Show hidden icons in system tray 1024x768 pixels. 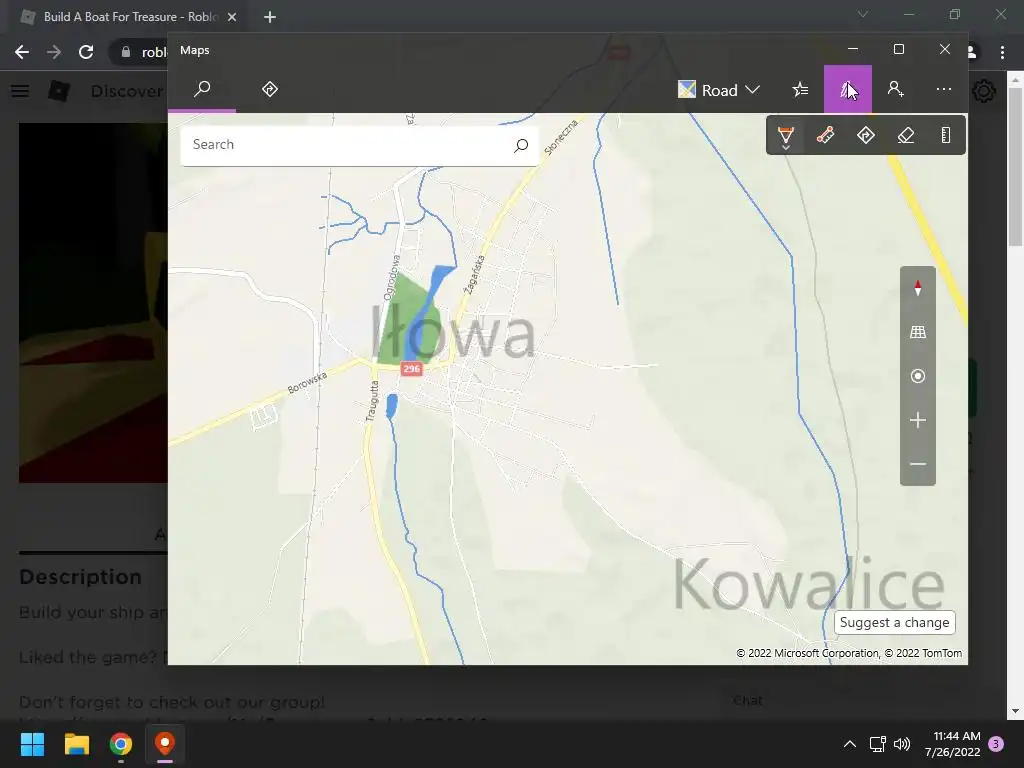pos(850,744)
